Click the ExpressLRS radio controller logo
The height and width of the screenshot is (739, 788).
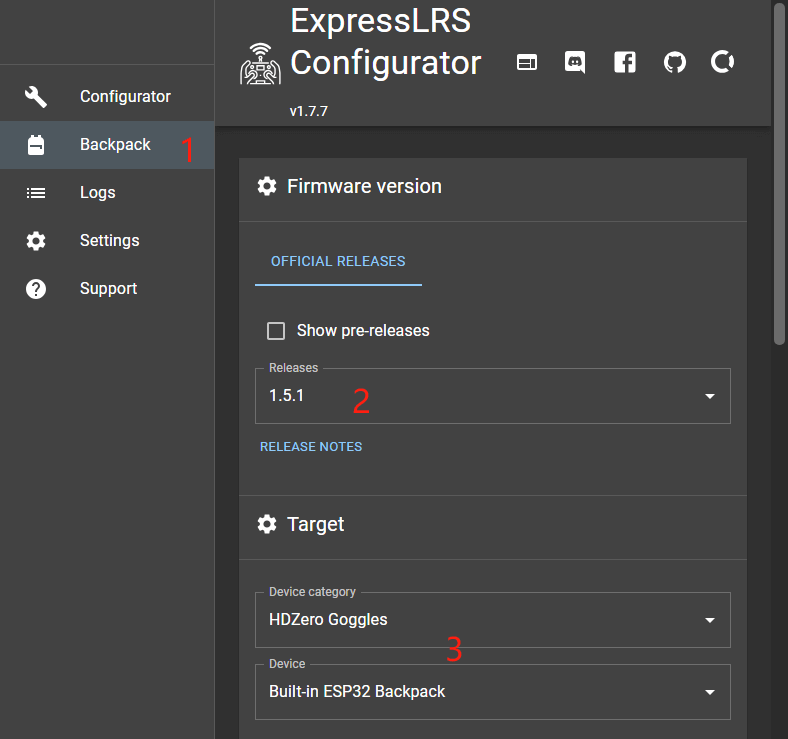(261, 63)
